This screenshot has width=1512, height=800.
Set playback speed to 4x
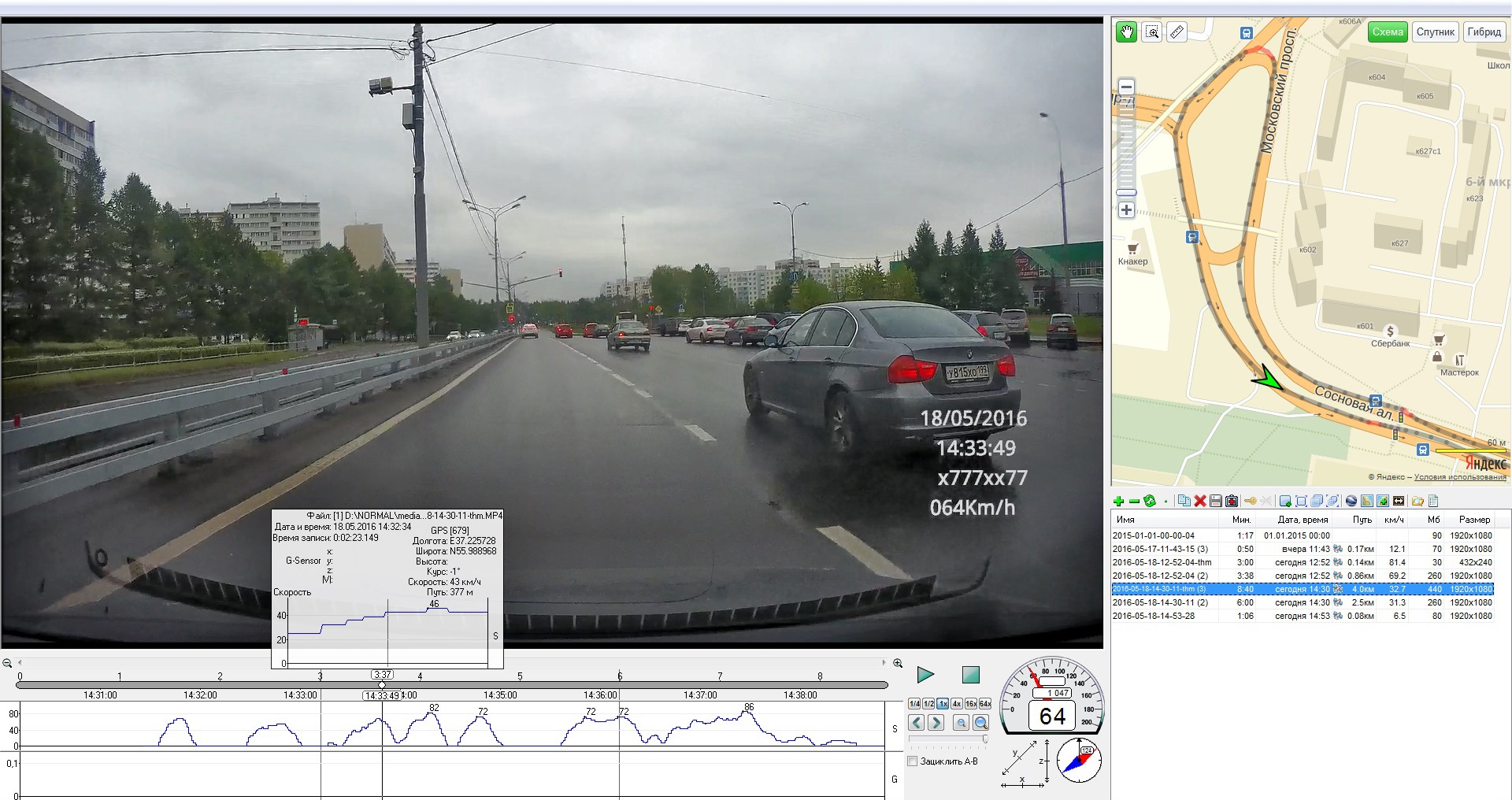[x=956, y=703]
